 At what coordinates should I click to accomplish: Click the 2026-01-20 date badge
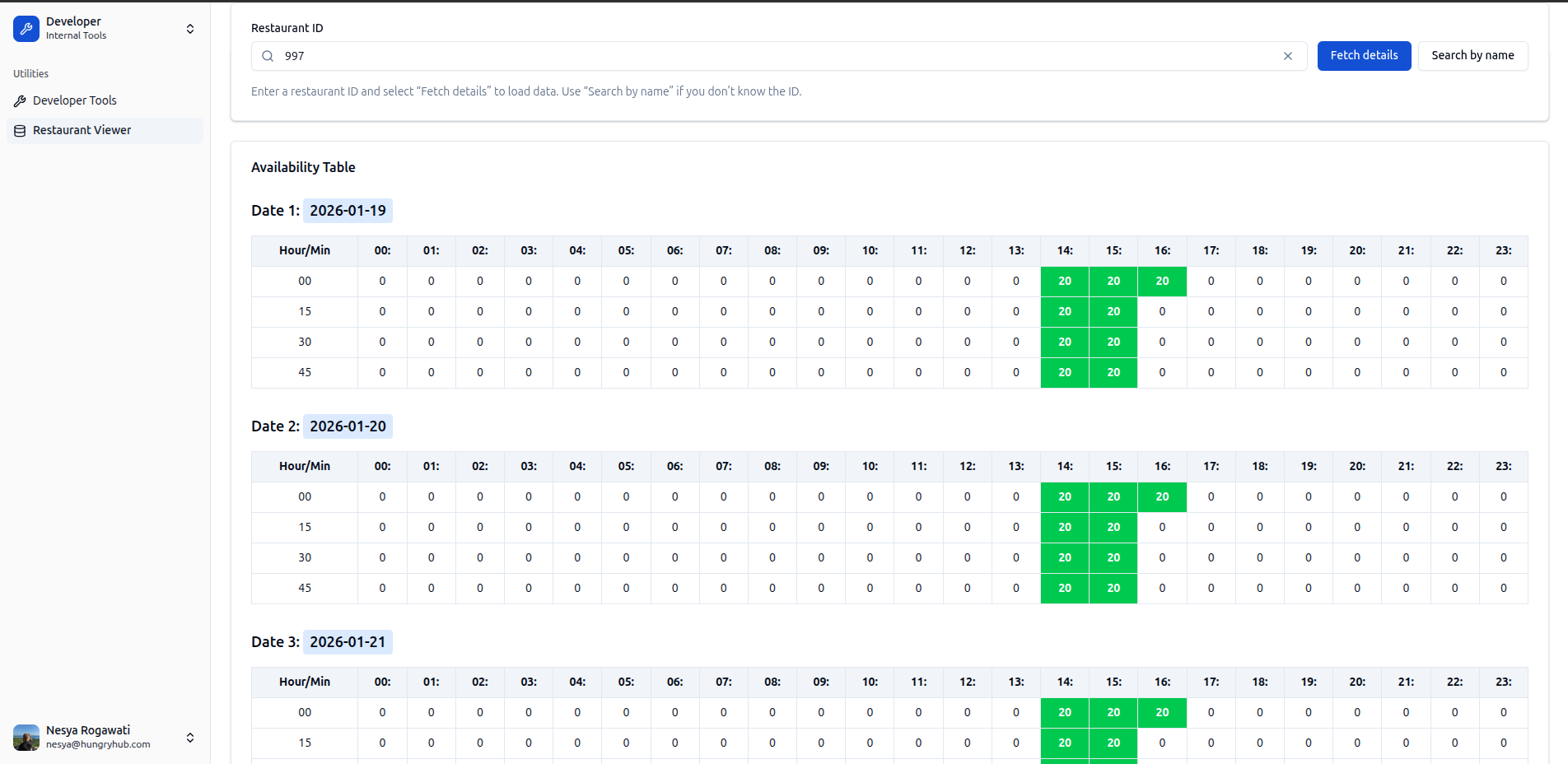tap(348, 426)
